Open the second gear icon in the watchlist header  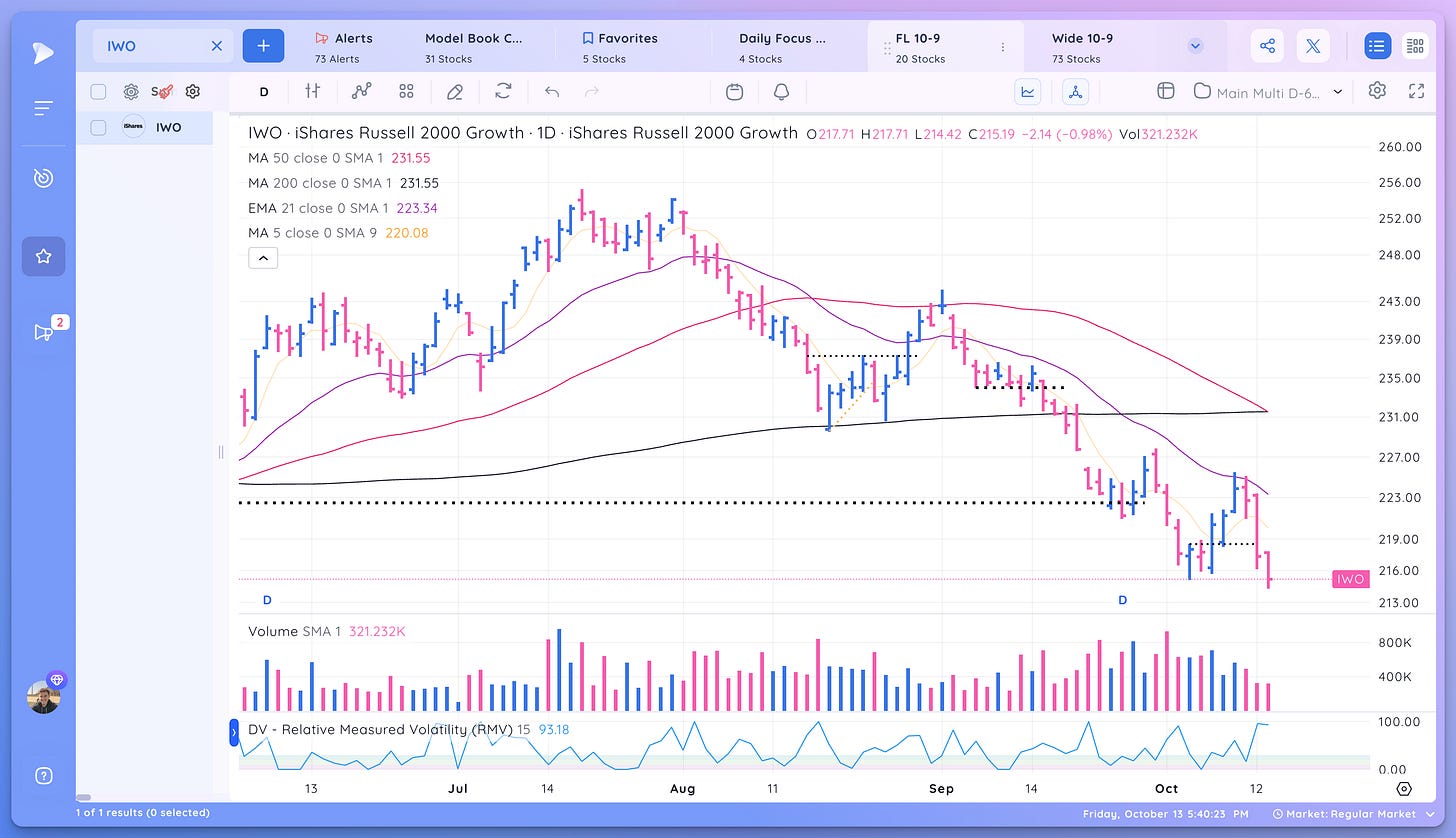point(193,91)
